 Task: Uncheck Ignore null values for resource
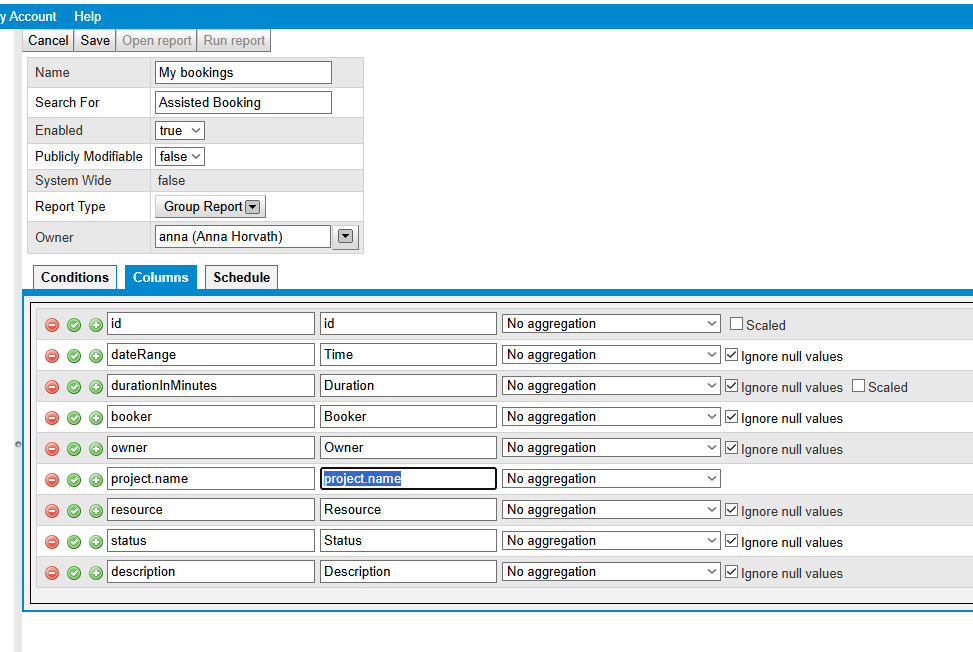click(732, 510)
